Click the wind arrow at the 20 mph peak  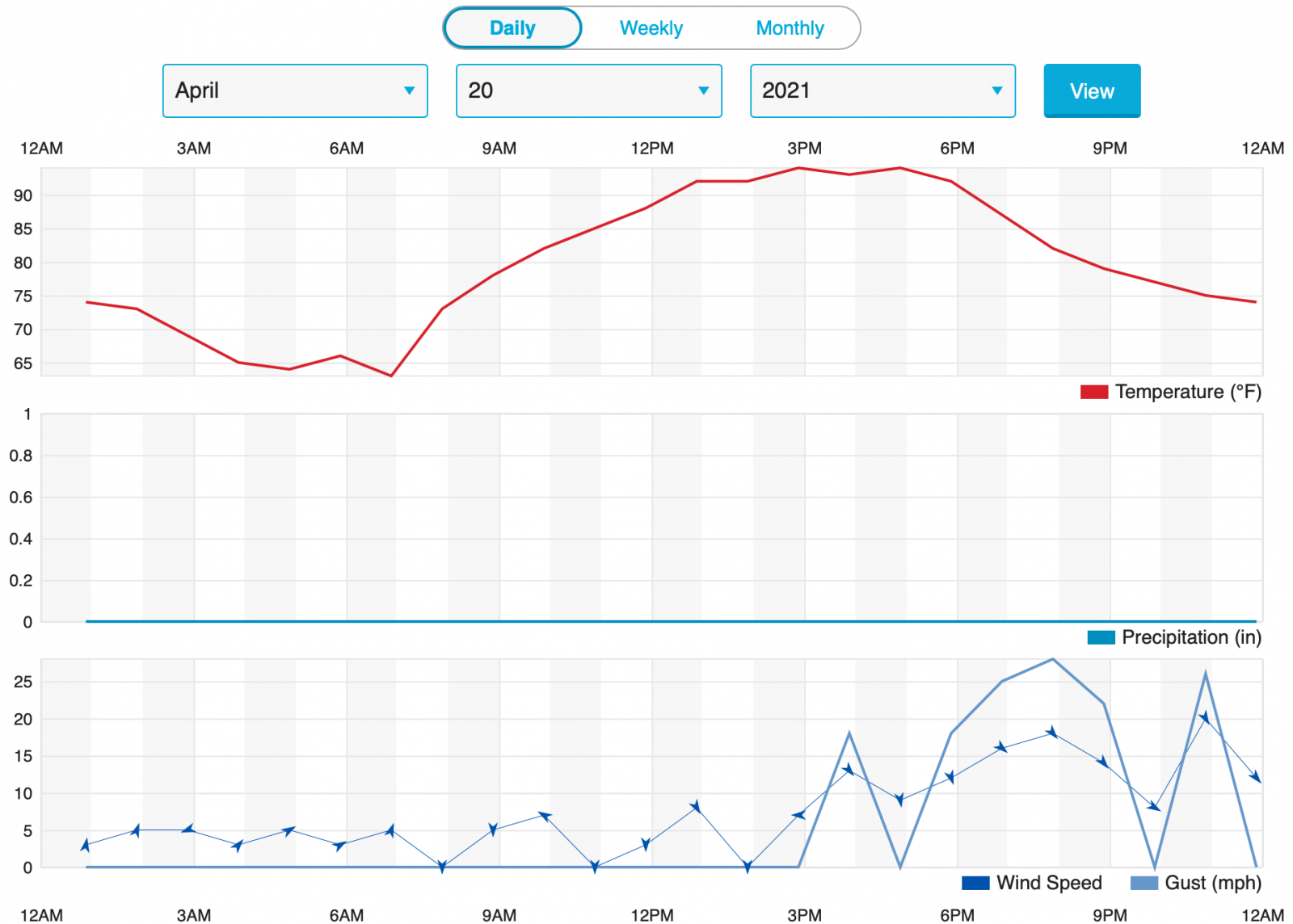(1204, 718)
